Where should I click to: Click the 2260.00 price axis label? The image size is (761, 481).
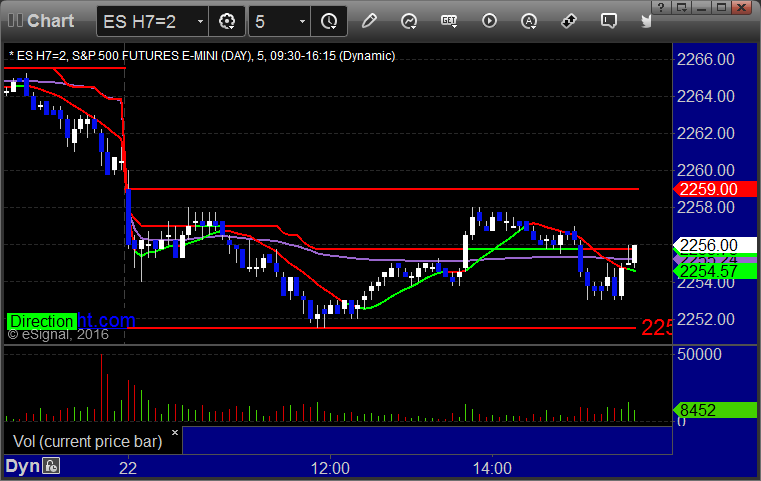pyautogui.click(x=706, y=170)
